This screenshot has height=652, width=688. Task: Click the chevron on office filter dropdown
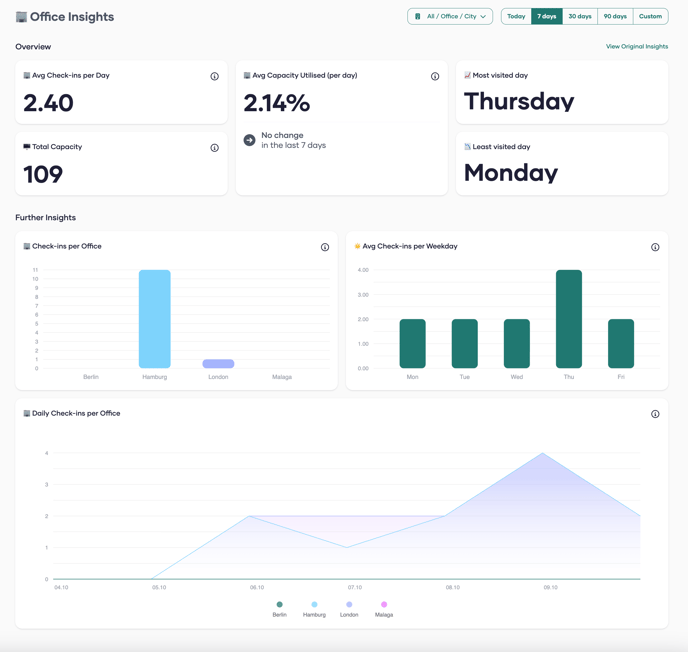click(x=483, y=17)
